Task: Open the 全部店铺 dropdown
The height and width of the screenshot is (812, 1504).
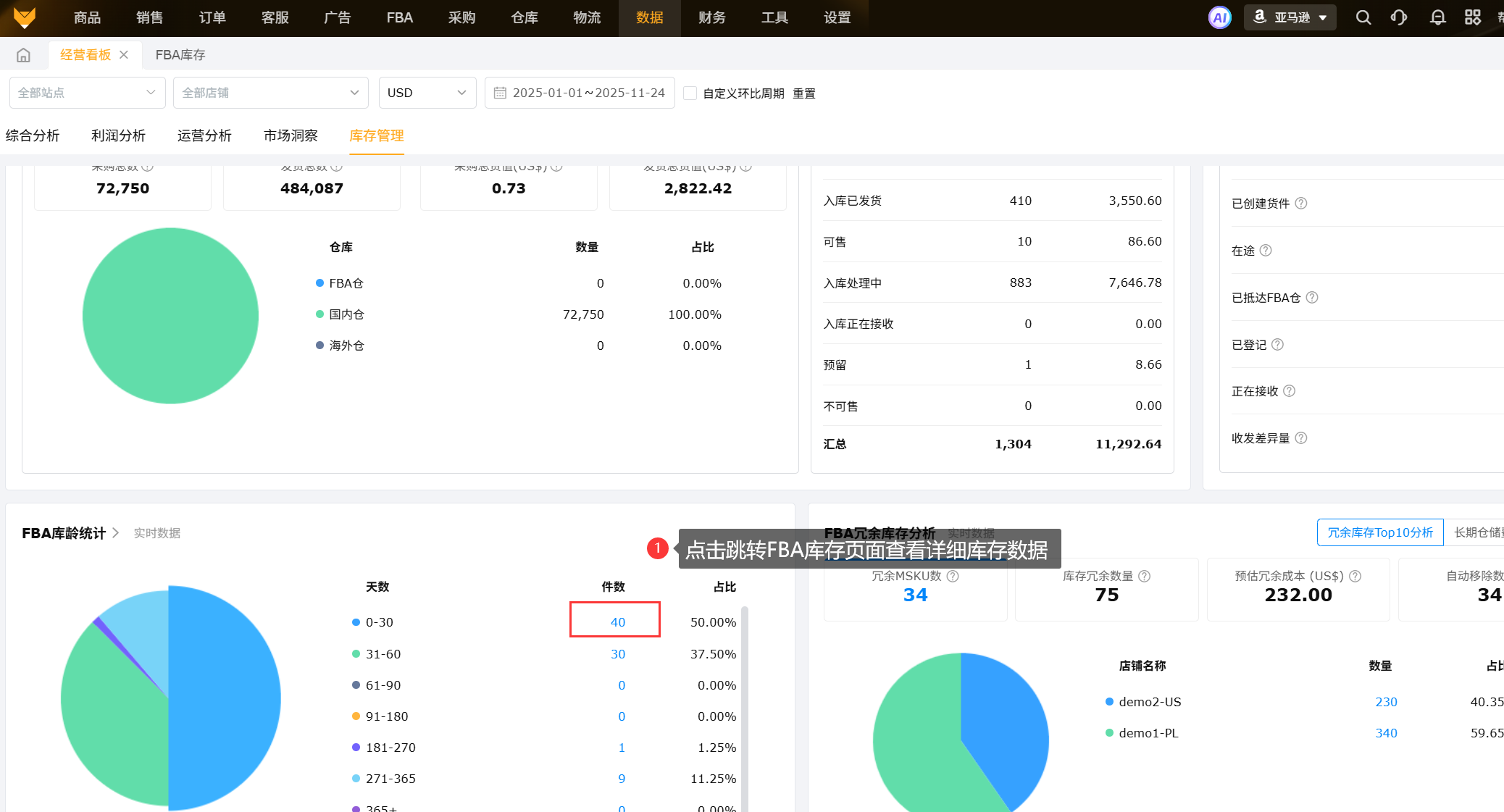Action: tap(270, 93)
